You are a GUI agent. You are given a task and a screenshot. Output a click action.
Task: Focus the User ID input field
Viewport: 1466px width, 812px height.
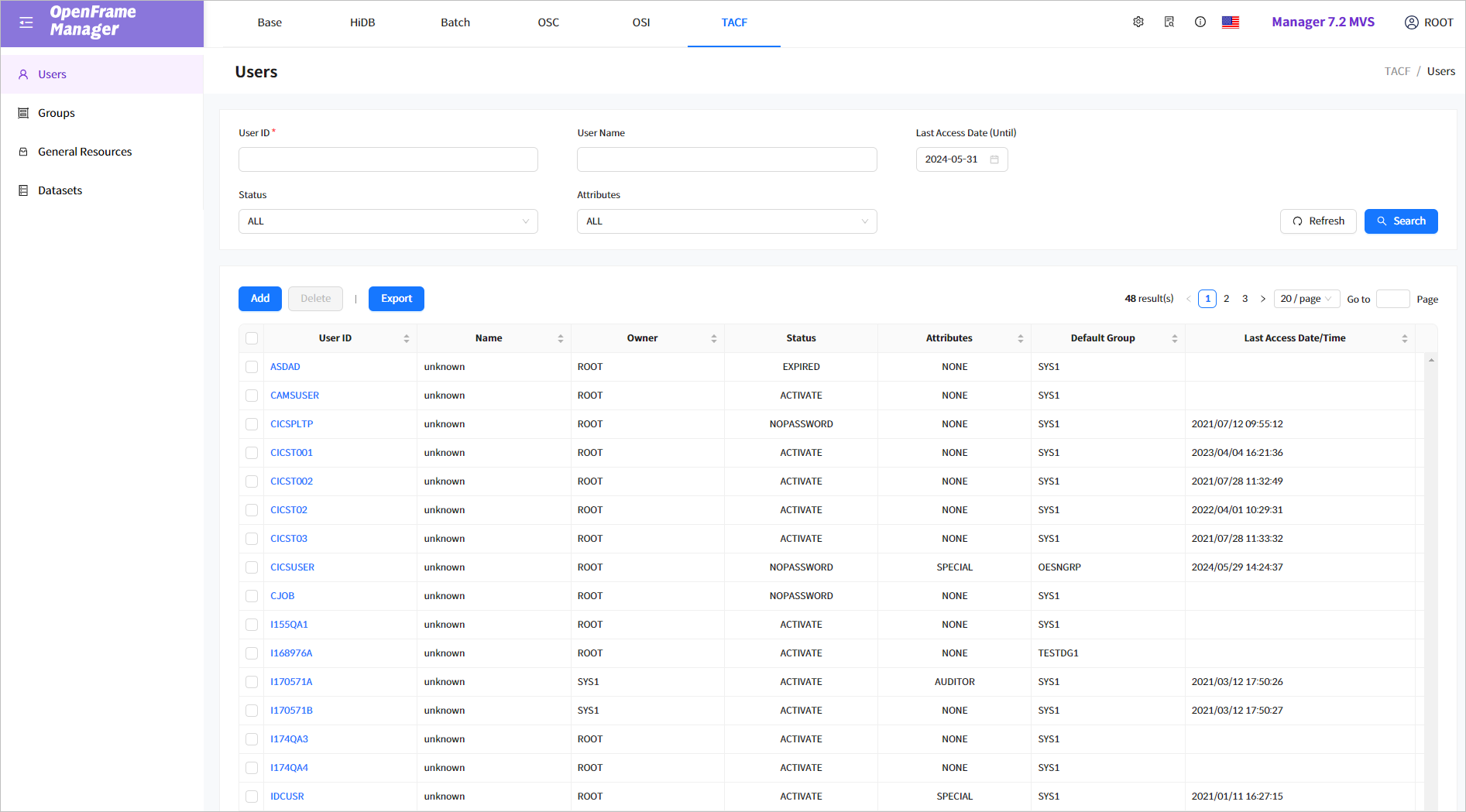pos(388,159)
